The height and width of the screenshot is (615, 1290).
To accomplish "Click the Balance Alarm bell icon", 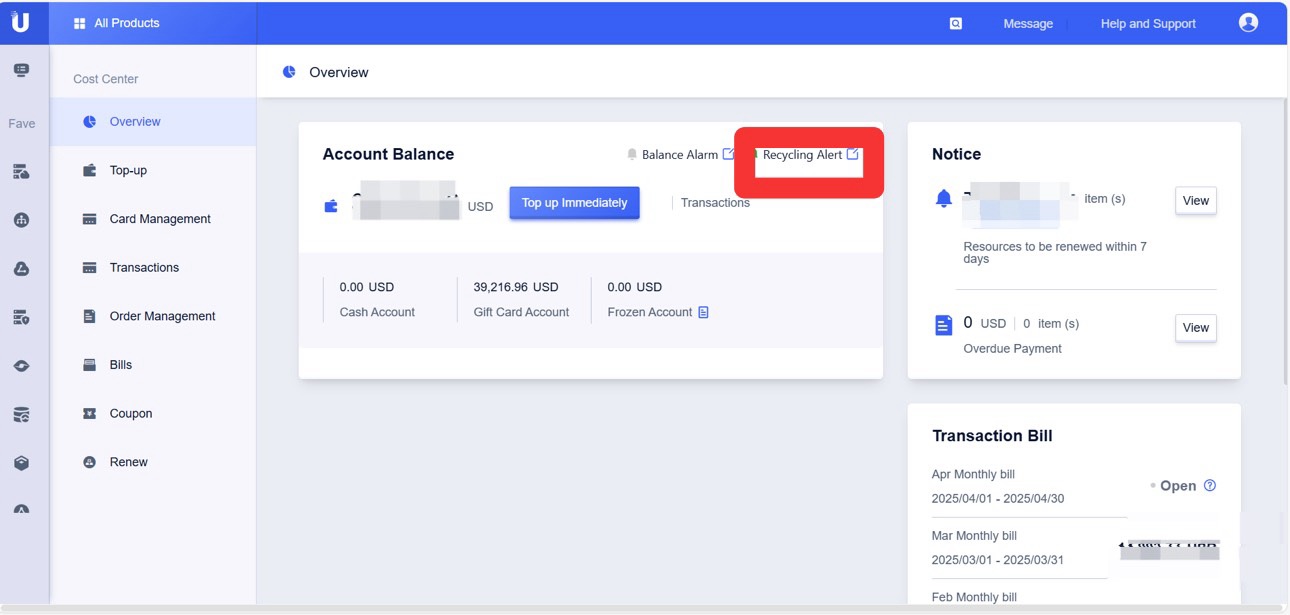I will click(632, 155).
